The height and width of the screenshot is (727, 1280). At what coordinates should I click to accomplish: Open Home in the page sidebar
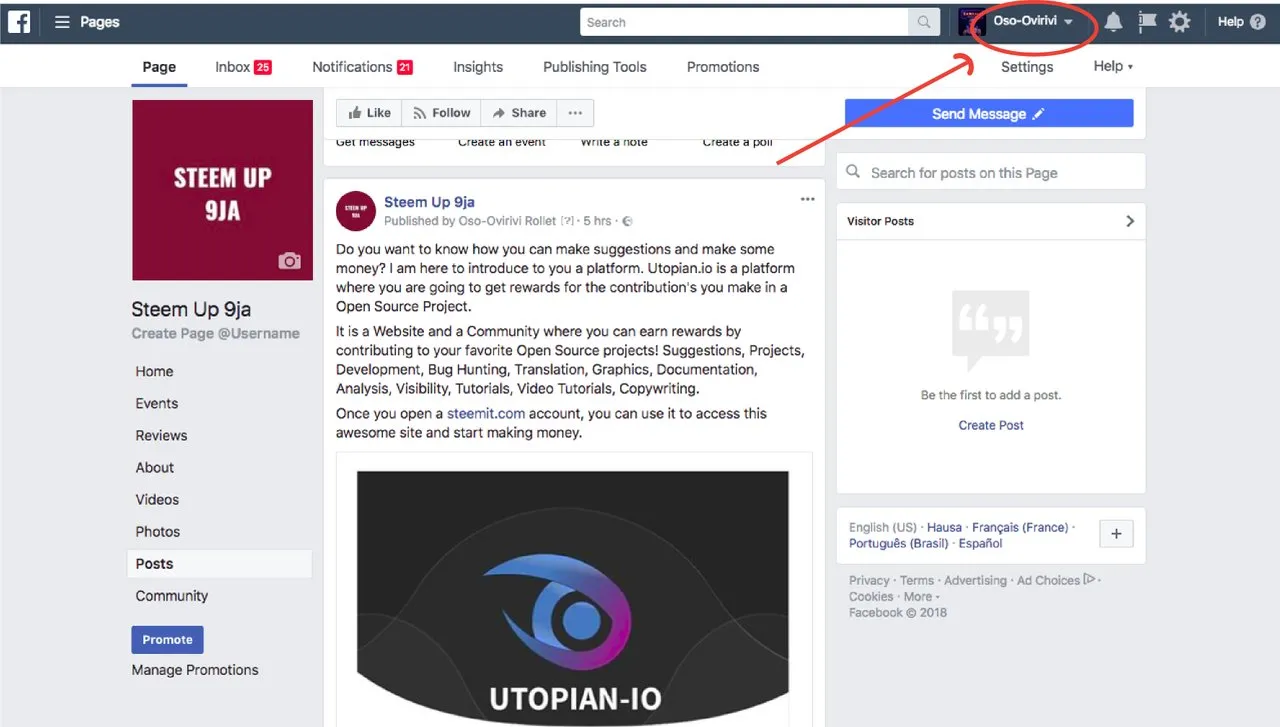click(x=155, y=371)
